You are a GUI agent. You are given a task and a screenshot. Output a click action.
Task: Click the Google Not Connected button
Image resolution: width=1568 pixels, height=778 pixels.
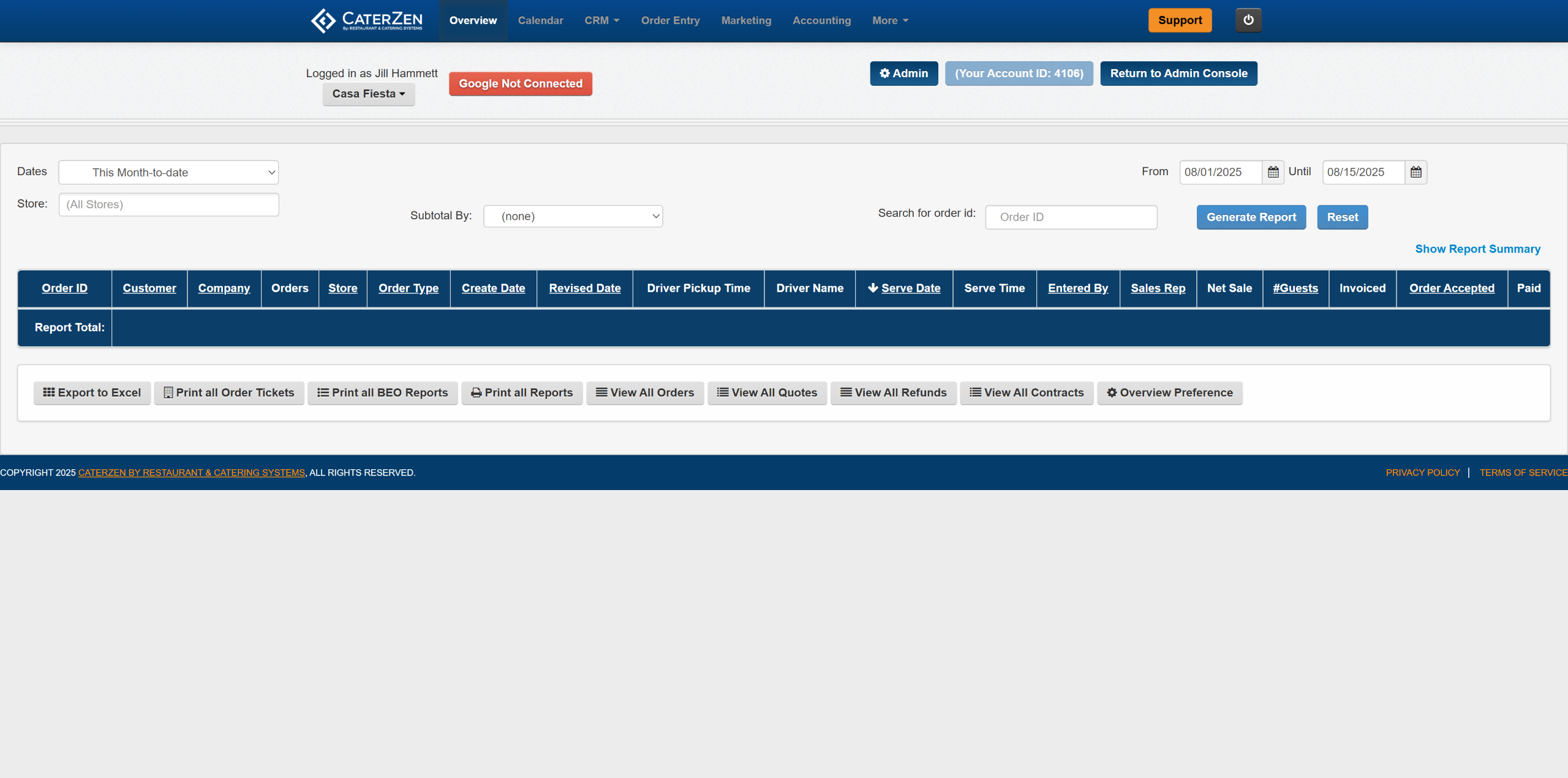520,84
